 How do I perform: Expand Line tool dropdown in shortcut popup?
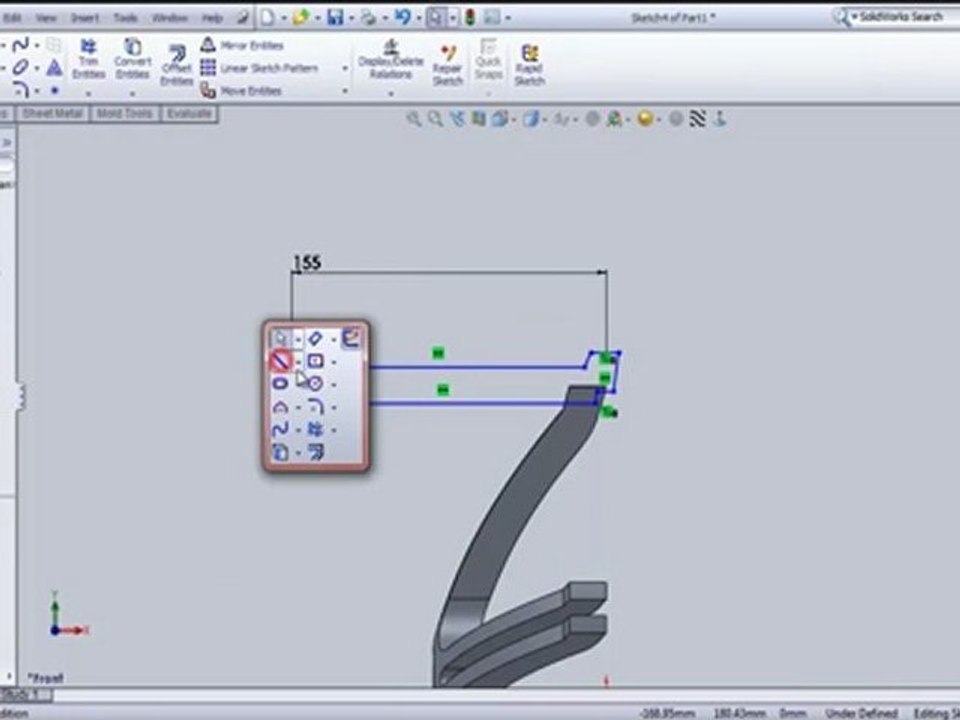click(298, 362)
